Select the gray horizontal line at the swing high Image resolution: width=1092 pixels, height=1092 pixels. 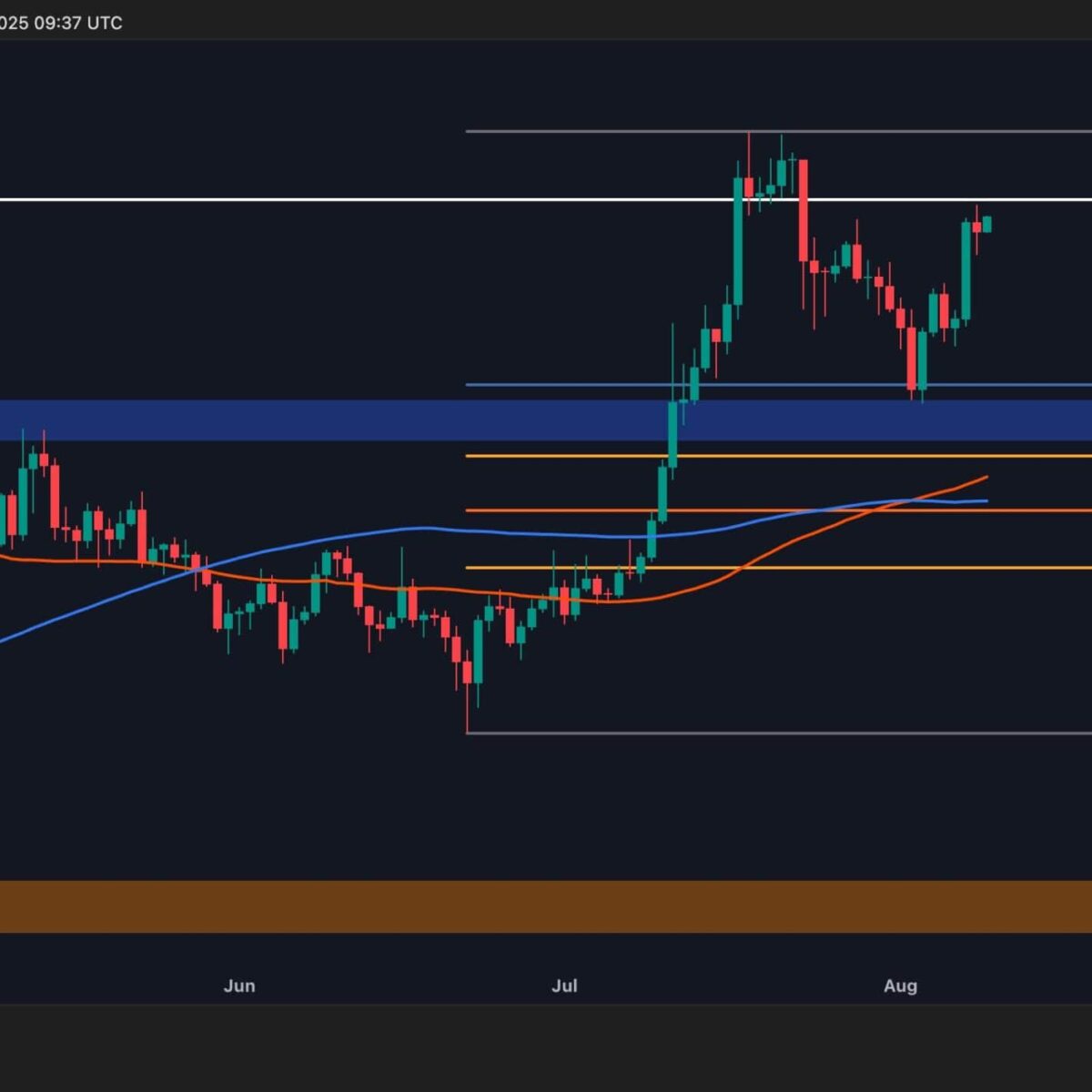click(x=779, y=132)
